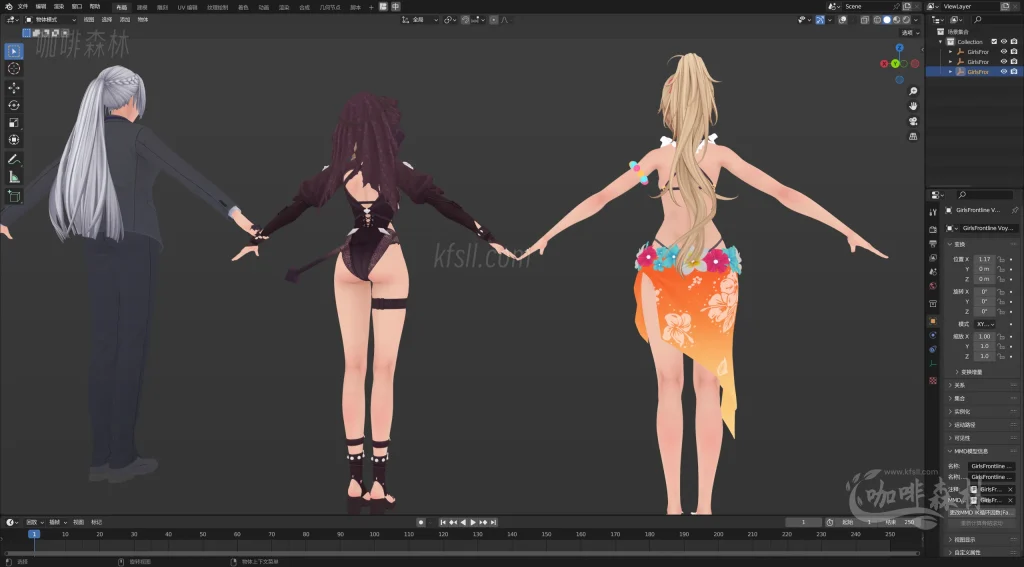Open the Object properties tab
The height and width of the screenshot is (567, 1024).
point(933,321)
